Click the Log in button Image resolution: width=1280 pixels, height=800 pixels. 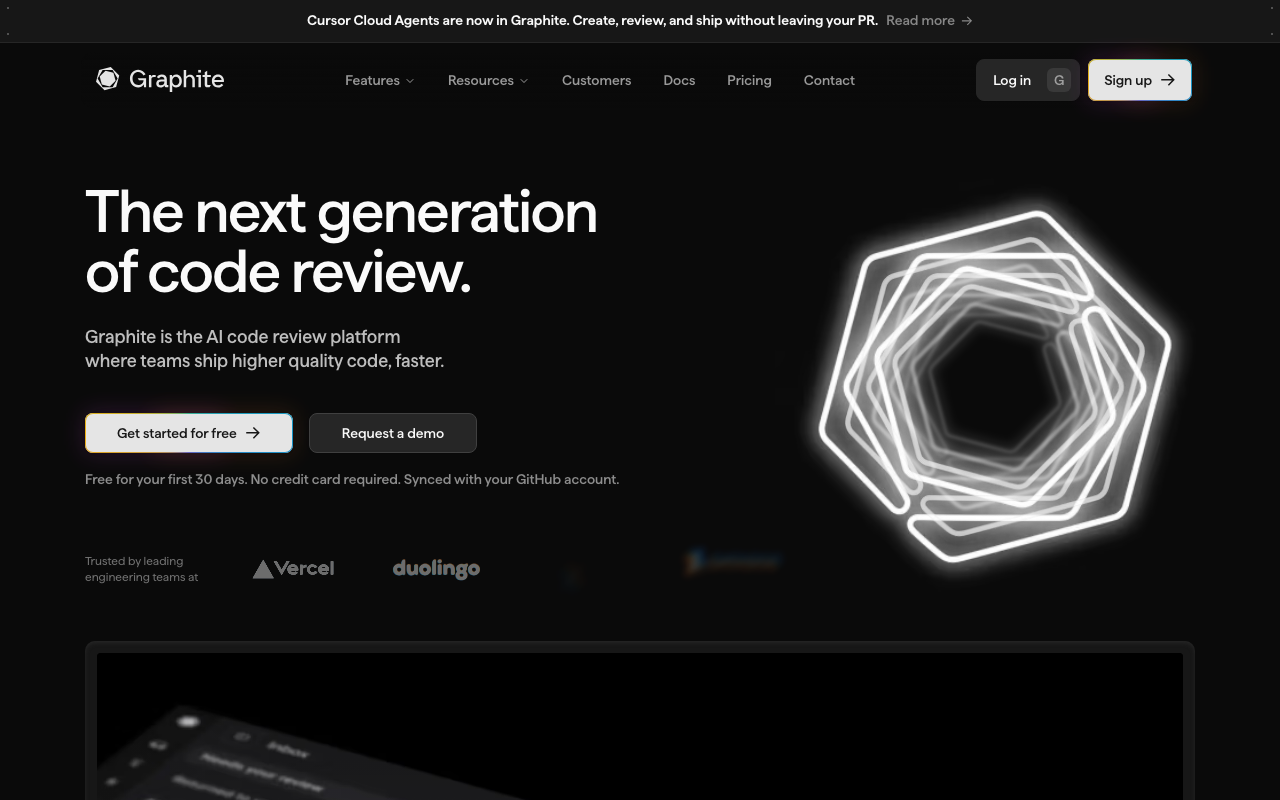click(1011, 79)
